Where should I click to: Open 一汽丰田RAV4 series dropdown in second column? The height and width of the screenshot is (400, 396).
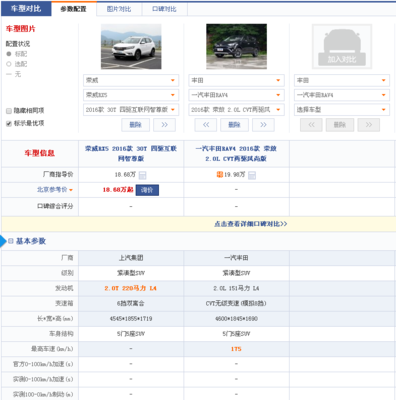[236, 95]
